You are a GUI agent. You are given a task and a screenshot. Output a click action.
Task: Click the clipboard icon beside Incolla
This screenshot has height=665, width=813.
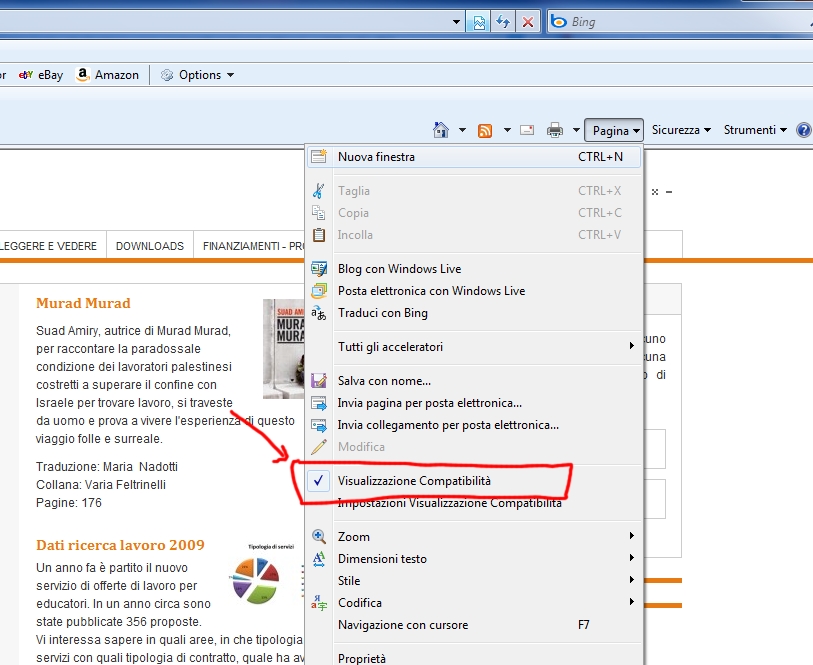(319, 235)
